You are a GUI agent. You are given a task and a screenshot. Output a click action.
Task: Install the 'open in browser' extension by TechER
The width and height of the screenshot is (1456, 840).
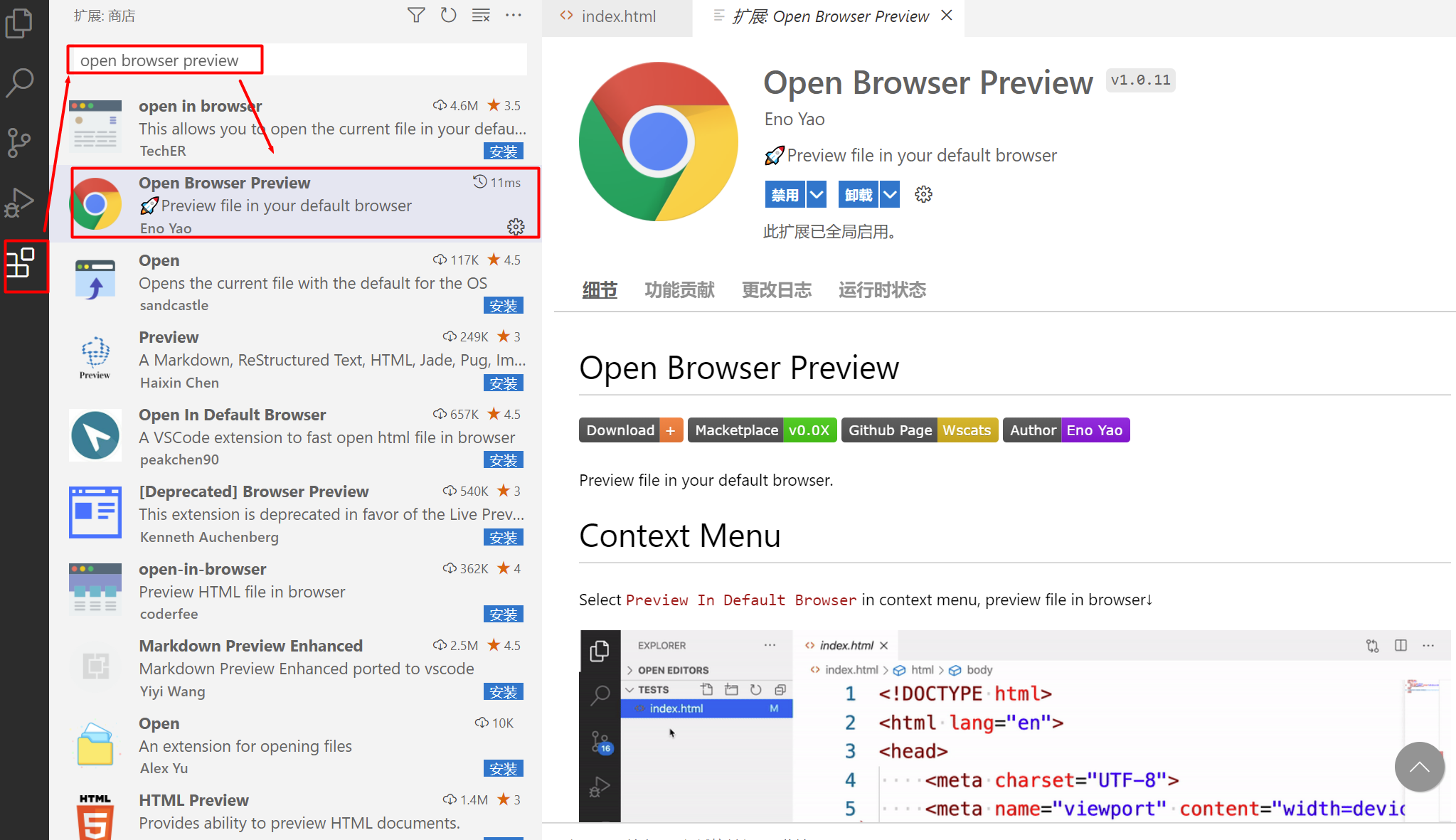tap(503, 151)
